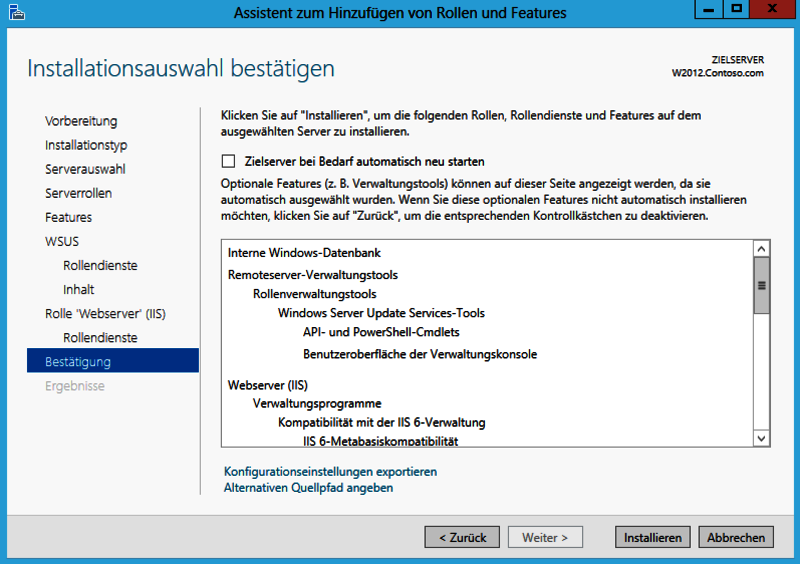This screenshot has width=800, height=564.
Task: Close the wizard window
Action: (772, 9)
